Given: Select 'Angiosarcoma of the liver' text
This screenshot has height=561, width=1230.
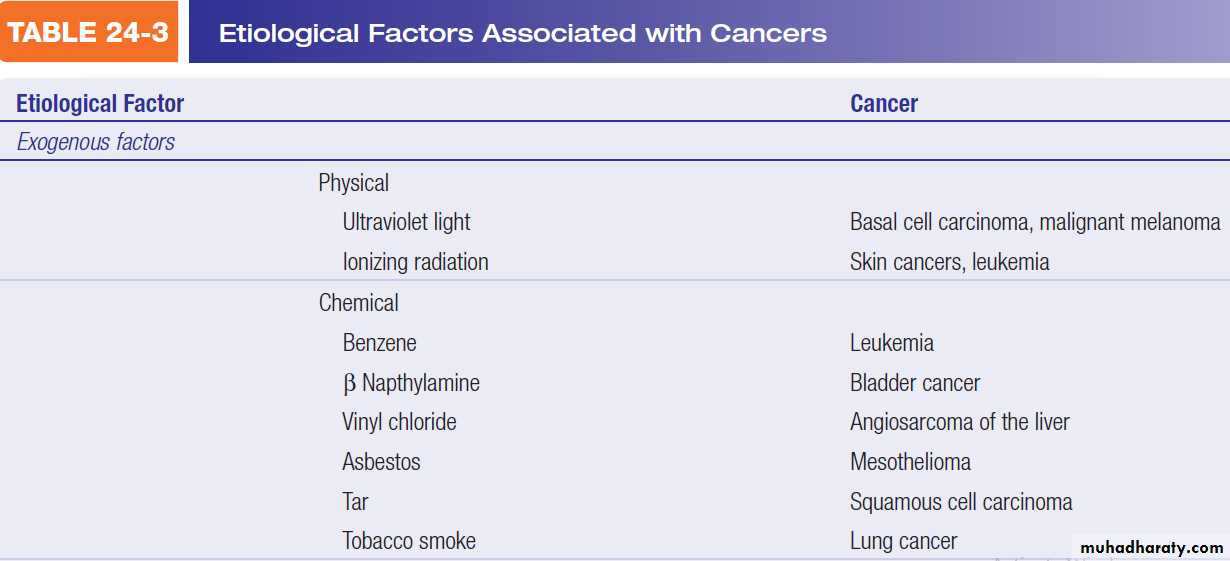Looking at the screenshot, I should [959, 422].
